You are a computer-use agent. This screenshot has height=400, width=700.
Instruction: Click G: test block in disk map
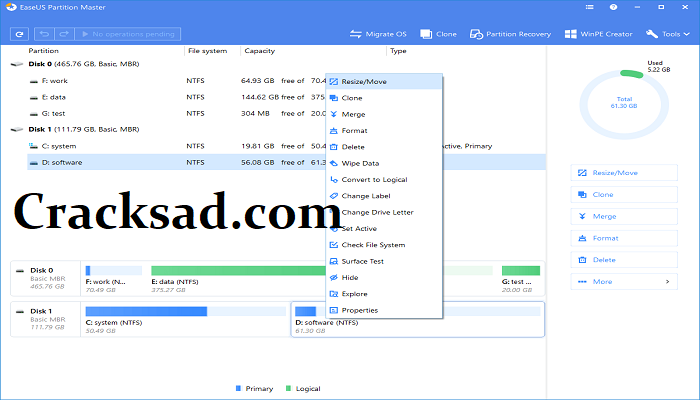click(x=521, y=279)
